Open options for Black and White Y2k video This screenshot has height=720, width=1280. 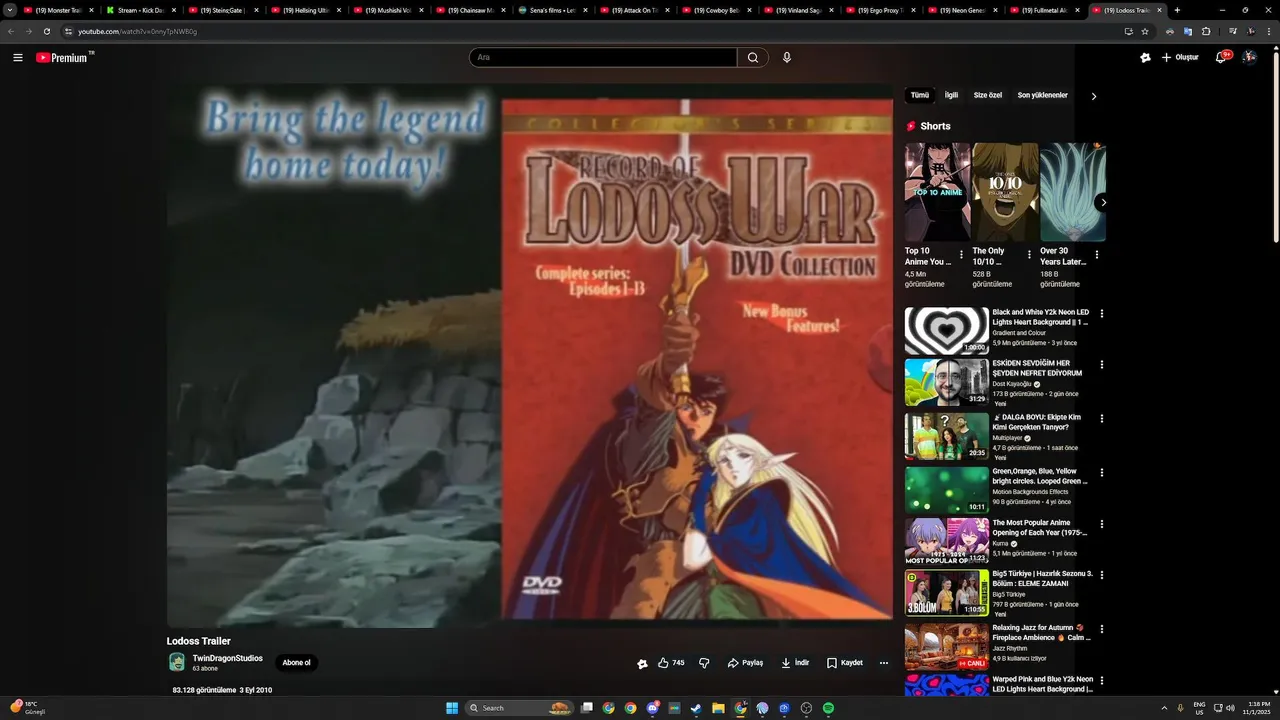coord(1102,314)
